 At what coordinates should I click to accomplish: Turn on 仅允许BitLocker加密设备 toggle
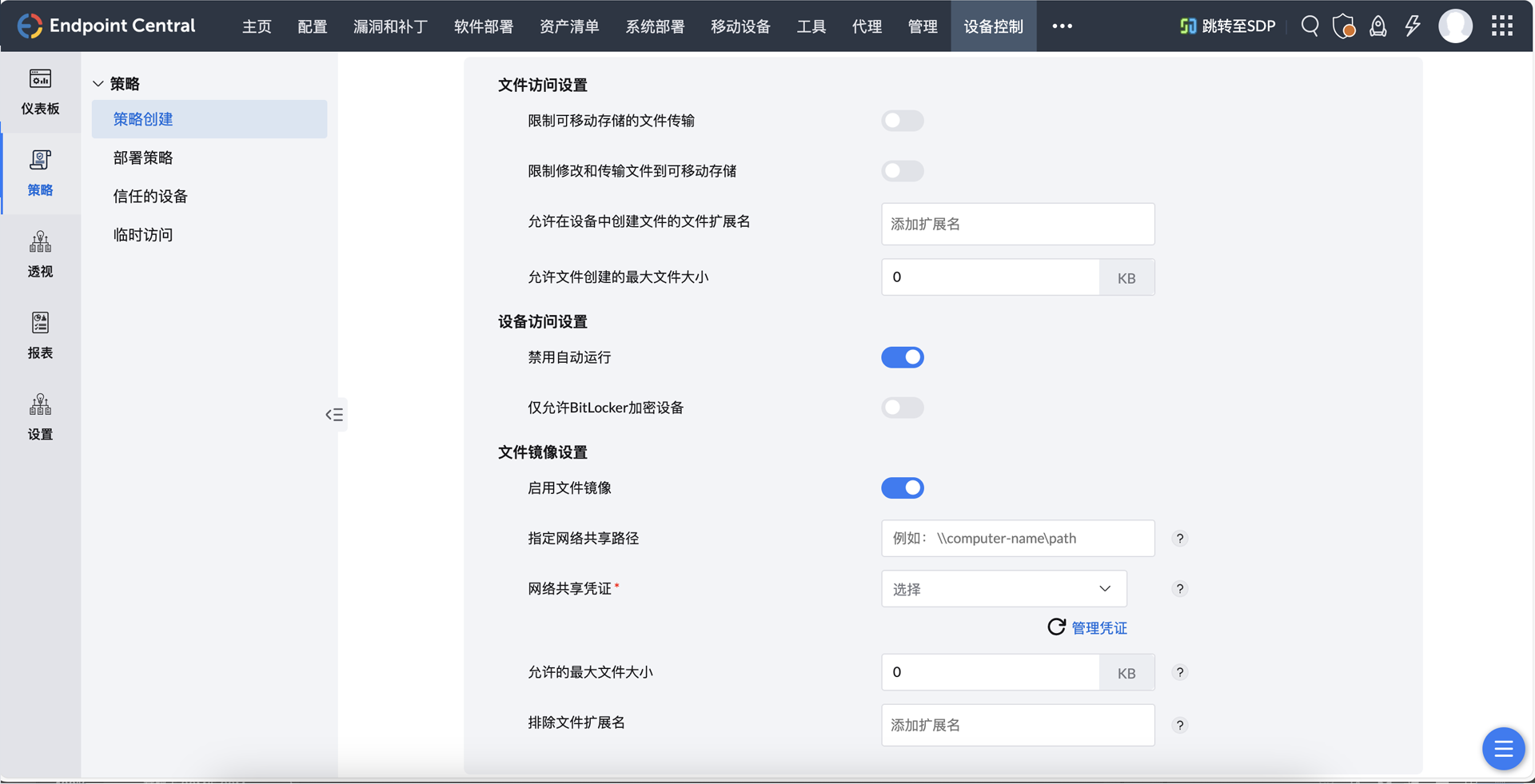(x=902, y=408)
